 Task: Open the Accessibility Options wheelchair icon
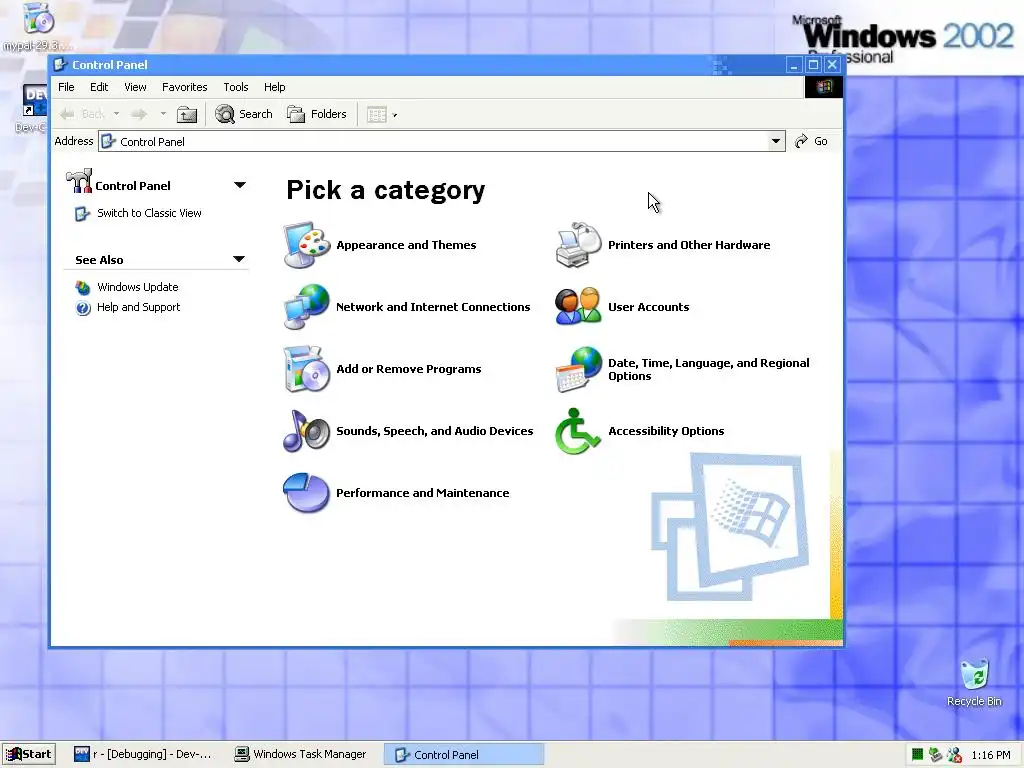point(578,431)
